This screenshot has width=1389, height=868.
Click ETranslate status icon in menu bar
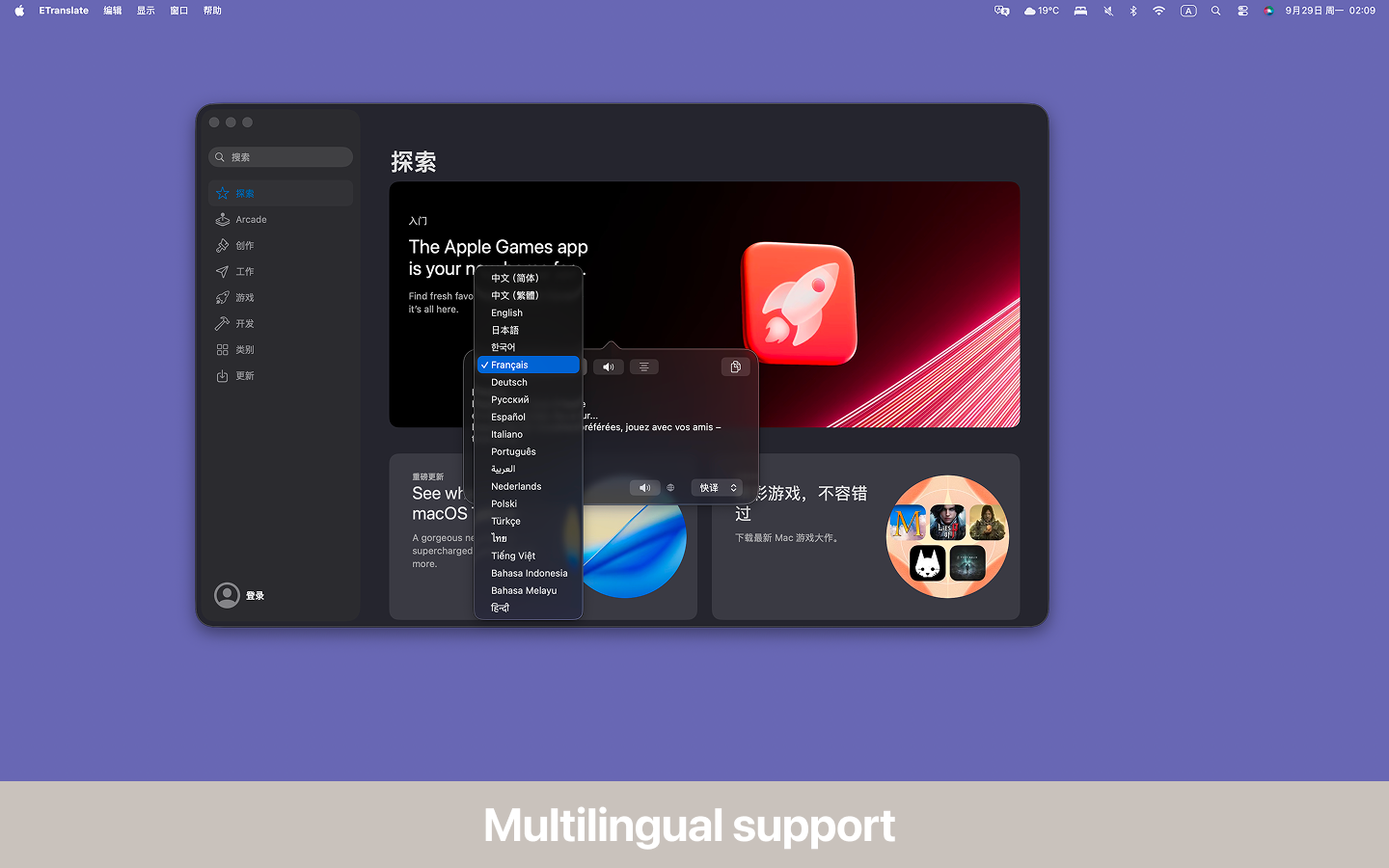tap(1002, 11)
